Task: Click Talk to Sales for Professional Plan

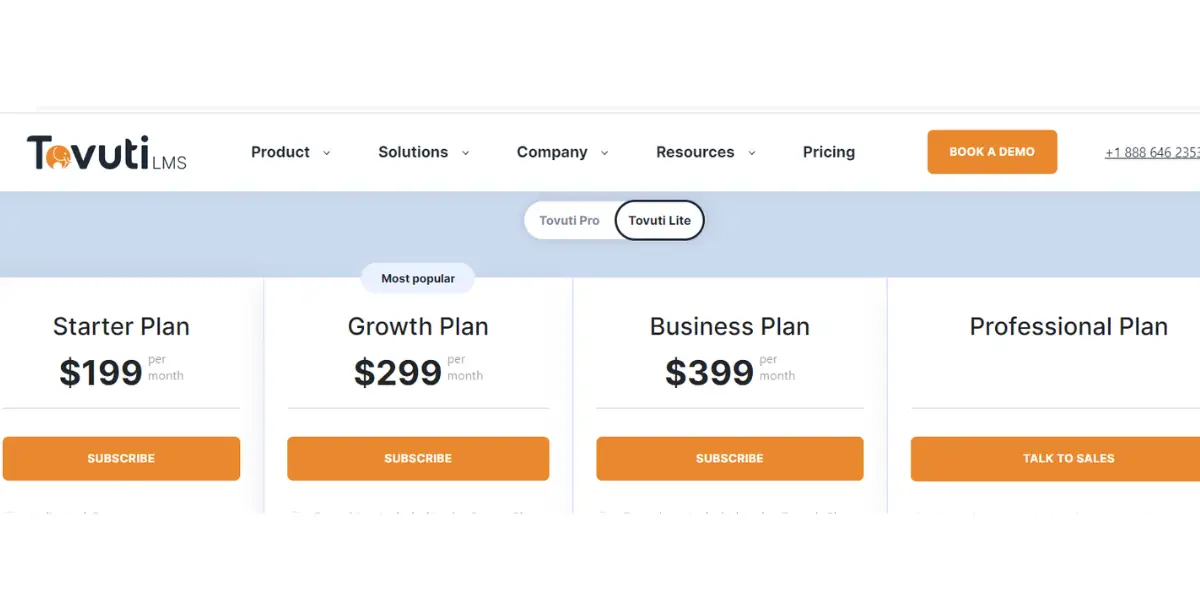Action: pyautogui.click(x=1069, y=458)
